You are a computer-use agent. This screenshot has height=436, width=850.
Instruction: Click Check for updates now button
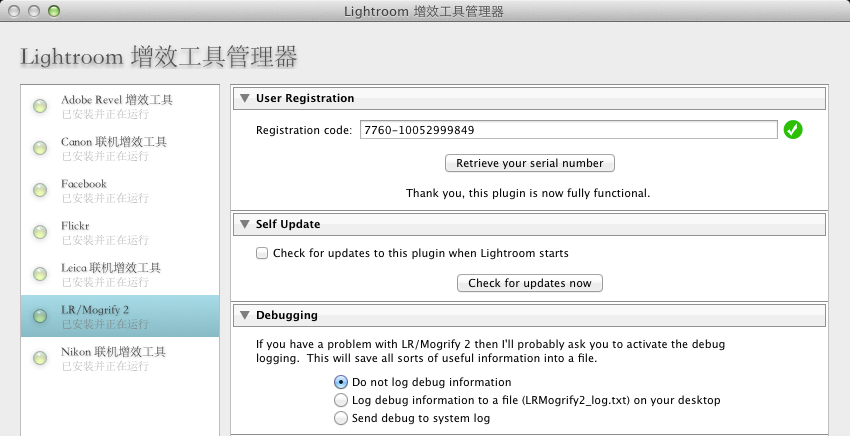coord(529,283)
